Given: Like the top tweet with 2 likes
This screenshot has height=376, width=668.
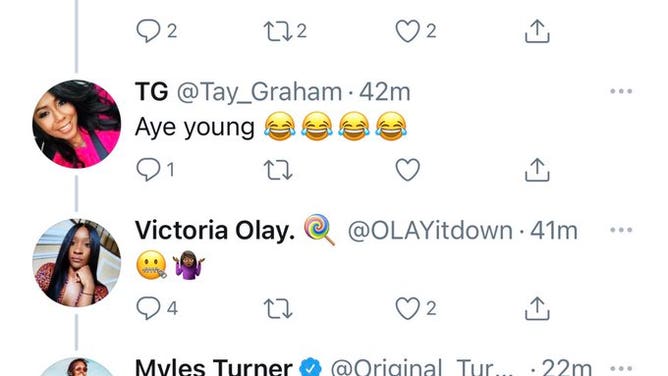Looking at the screenshot, I should (408, 31).
